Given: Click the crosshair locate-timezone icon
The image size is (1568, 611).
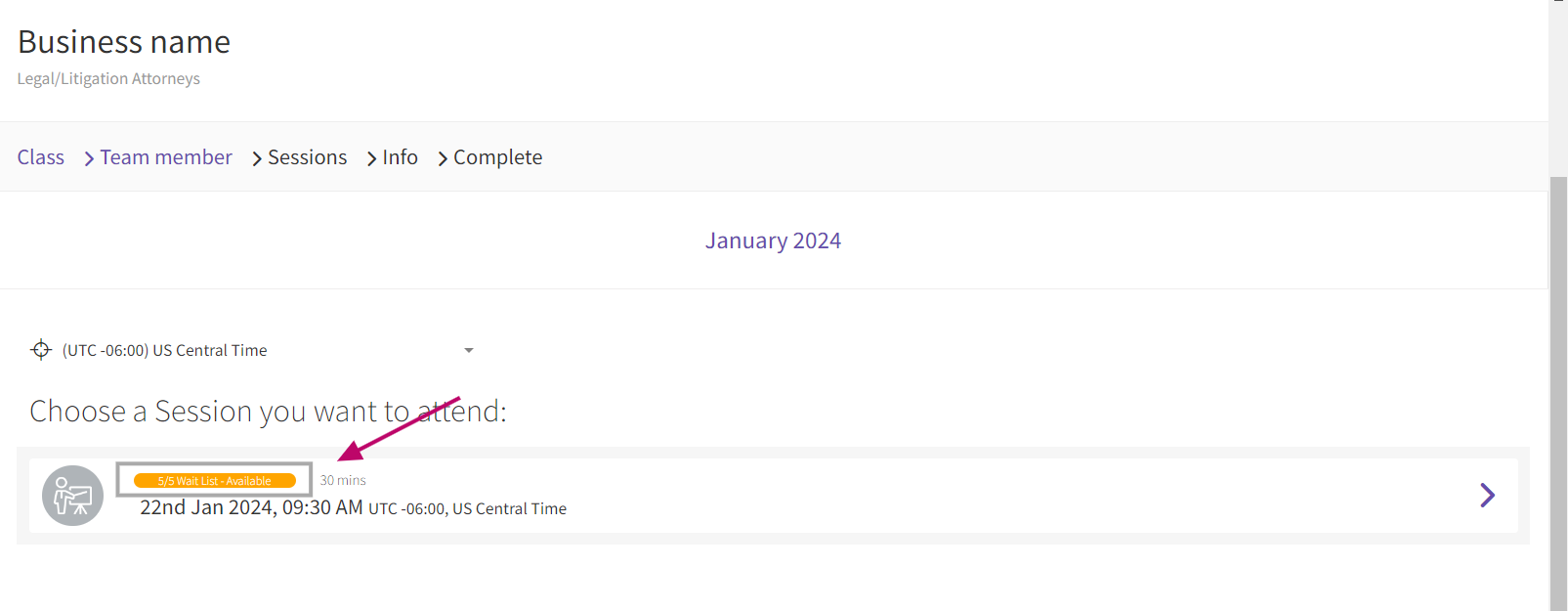Looking at the screenshot, I should (41, 350).
